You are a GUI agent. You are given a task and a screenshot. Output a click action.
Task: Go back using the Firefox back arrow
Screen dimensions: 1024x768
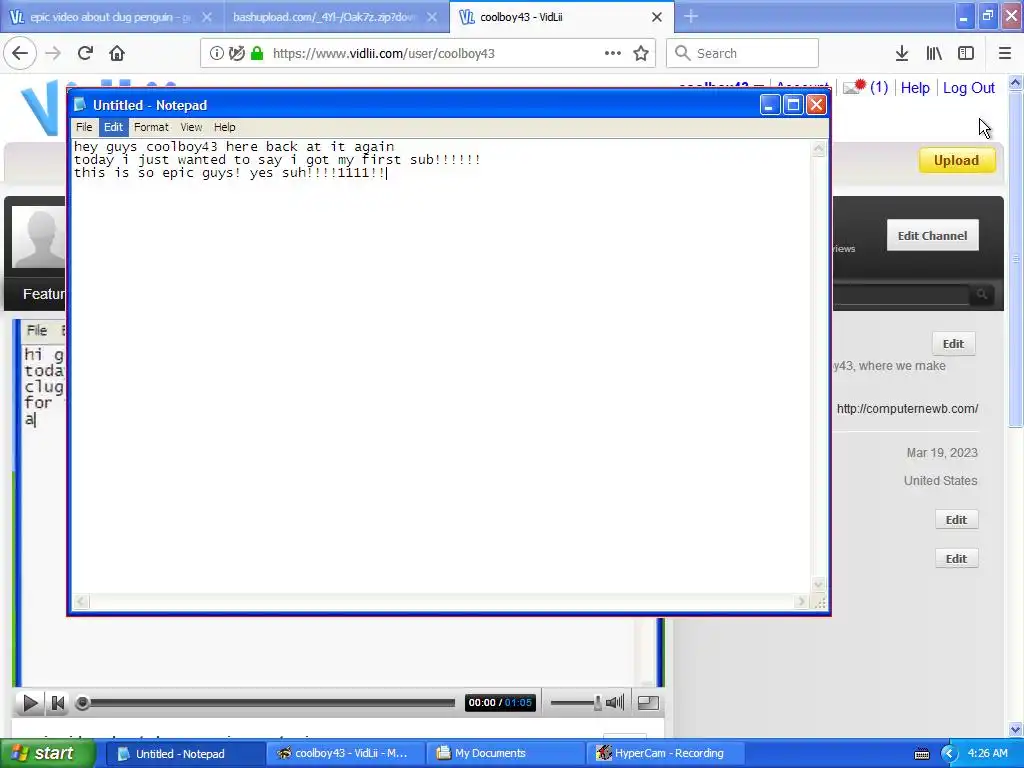pos(20,54)
